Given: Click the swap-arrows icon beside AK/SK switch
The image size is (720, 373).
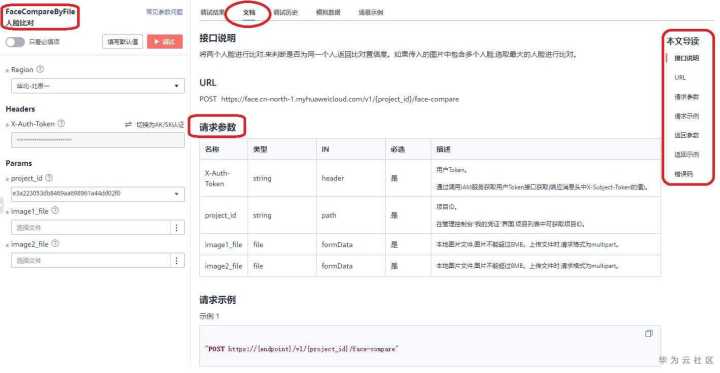Looking at the screenshot, I should point(129,124).
